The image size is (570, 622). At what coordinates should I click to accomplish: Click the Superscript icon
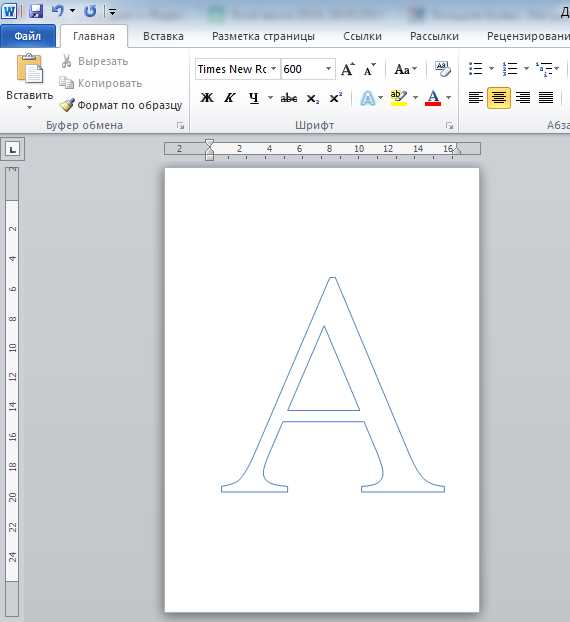point(336,98)
